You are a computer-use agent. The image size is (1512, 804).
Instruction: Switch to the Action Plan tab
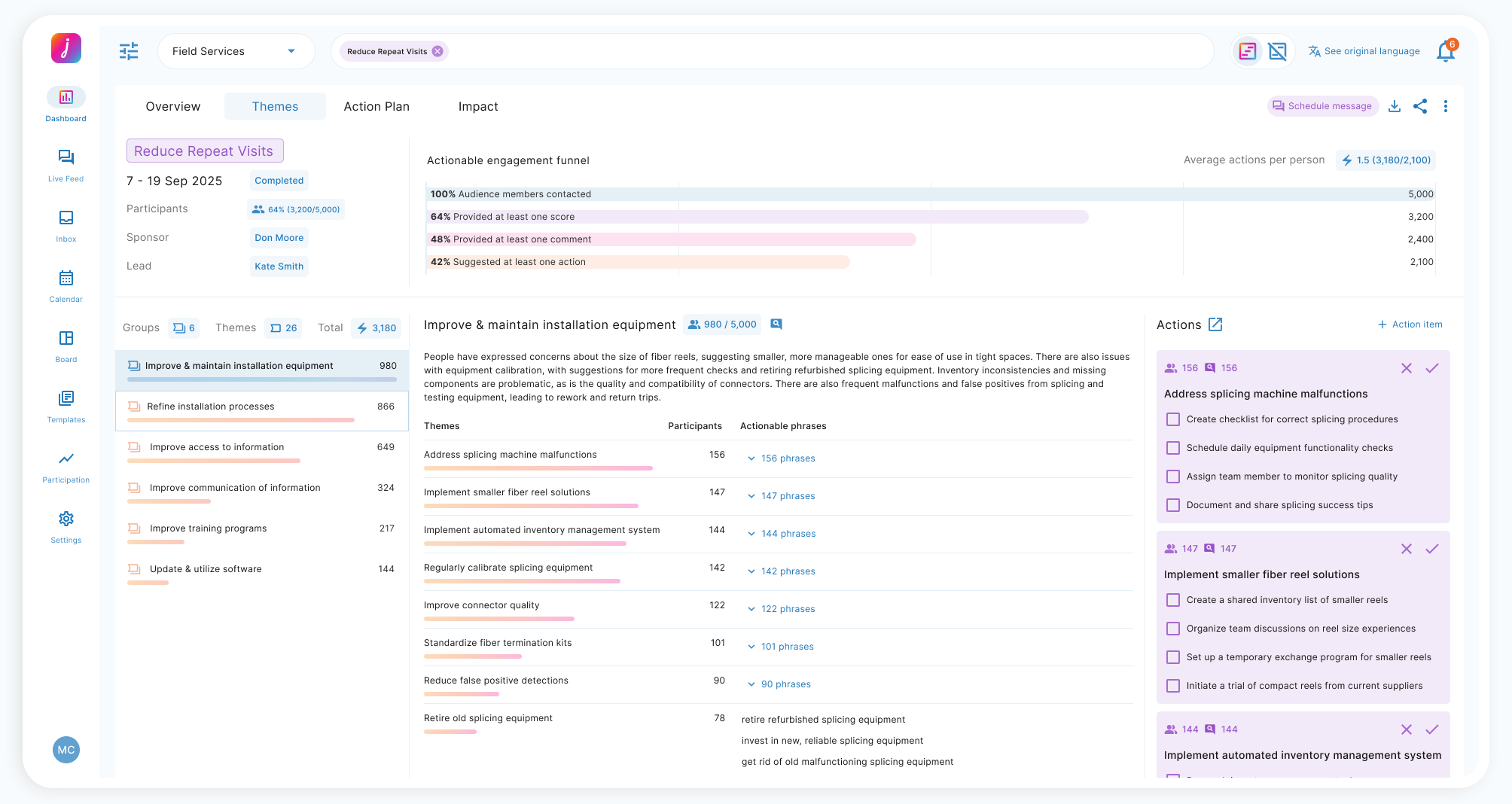click(x=376, y=106)
